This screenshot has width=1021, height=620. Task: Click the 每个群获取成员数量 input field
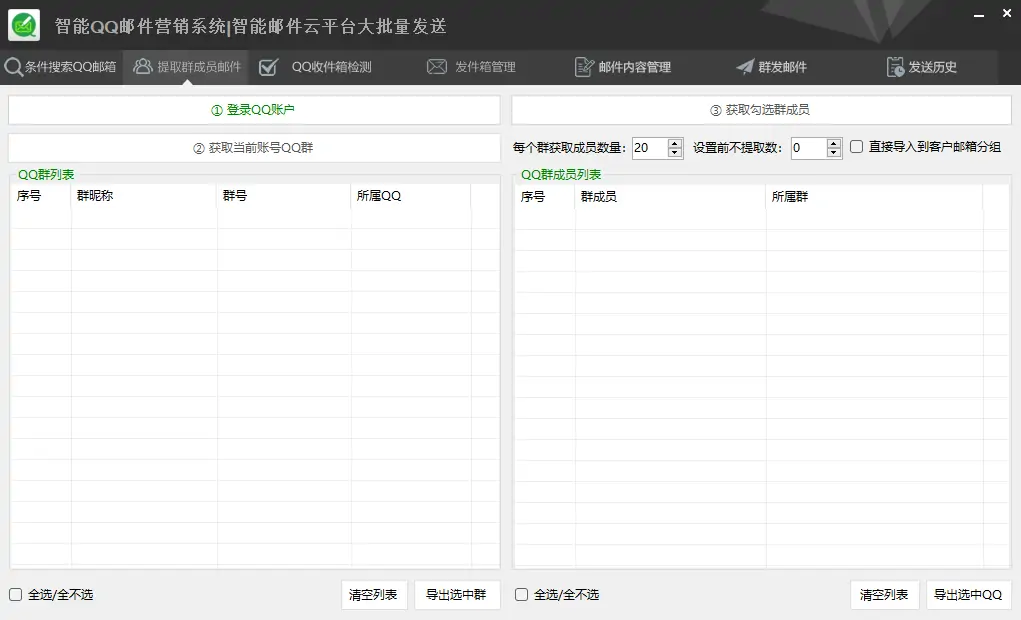649,148
